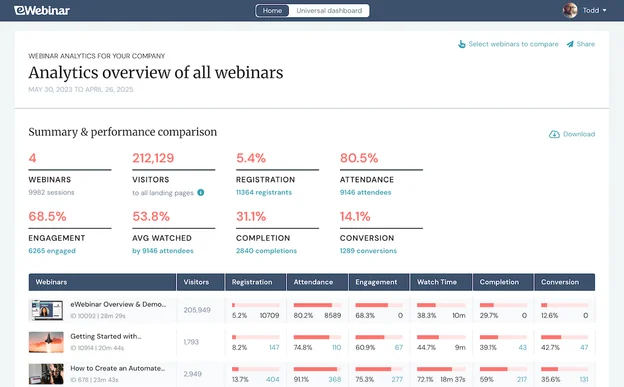Open Todd's profile avatar
The height and width of the screenshot is (387, 624).
pos(570,10)
